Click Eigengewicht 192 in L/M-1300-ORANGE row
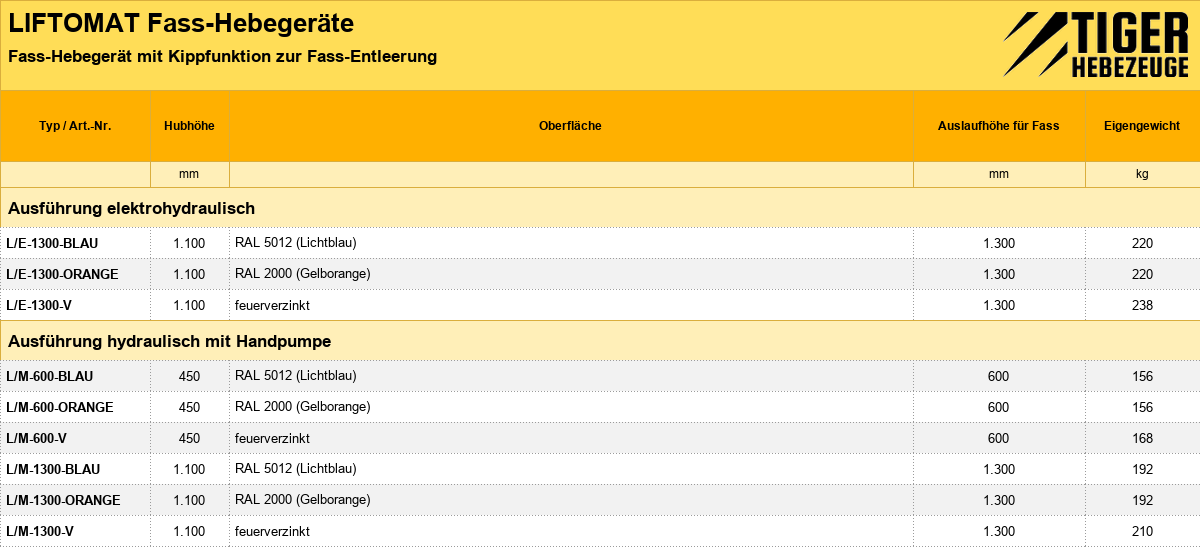1200x554 pixels. point(1142,500)
